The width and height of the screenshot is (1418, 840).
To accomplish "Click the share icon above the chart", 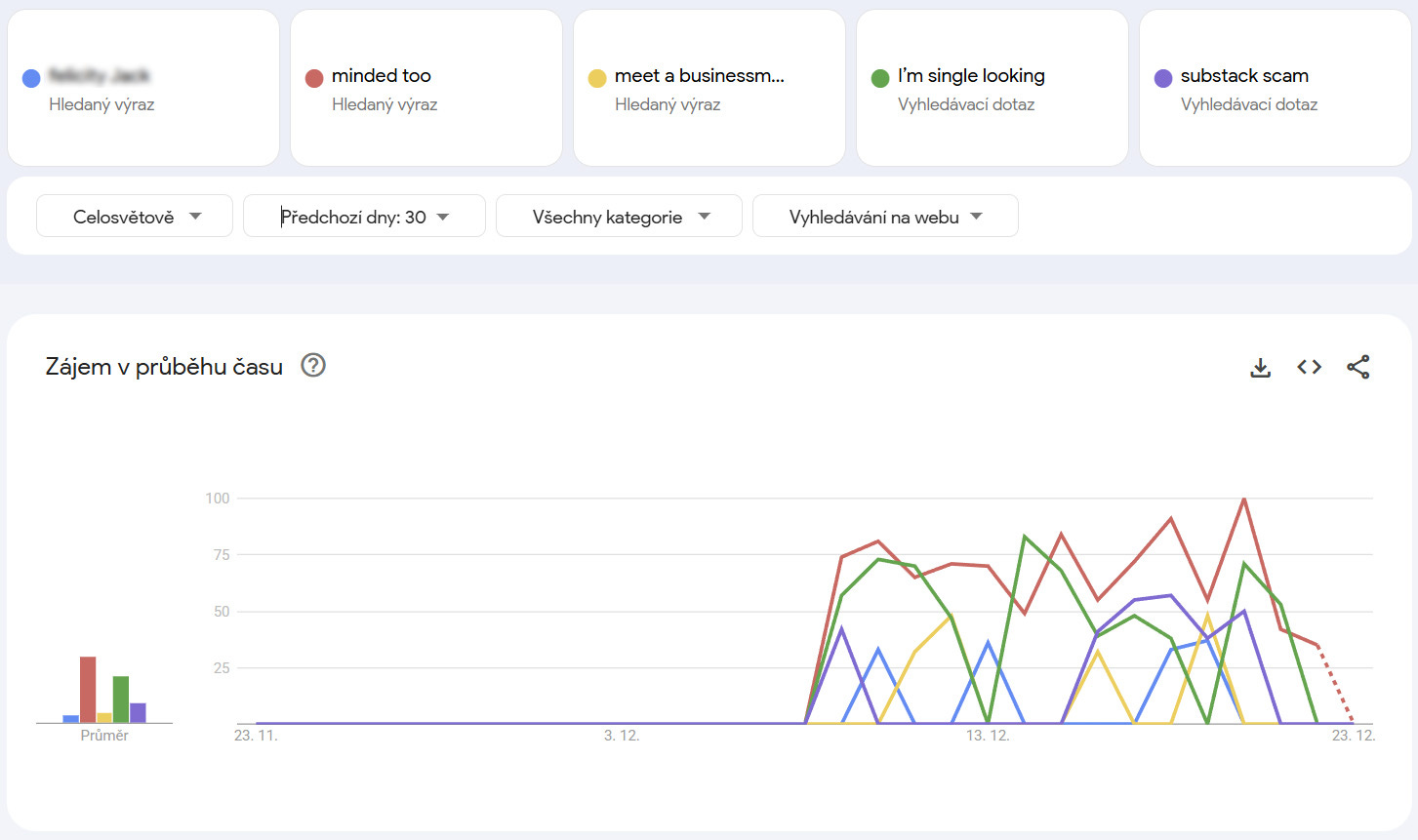I will (1358, 367).
